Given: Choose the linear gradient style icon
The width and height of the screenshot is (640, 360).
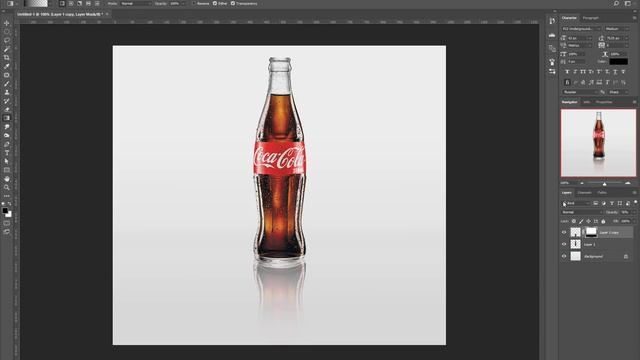Looking at the screenshot, I should [62, 3].
